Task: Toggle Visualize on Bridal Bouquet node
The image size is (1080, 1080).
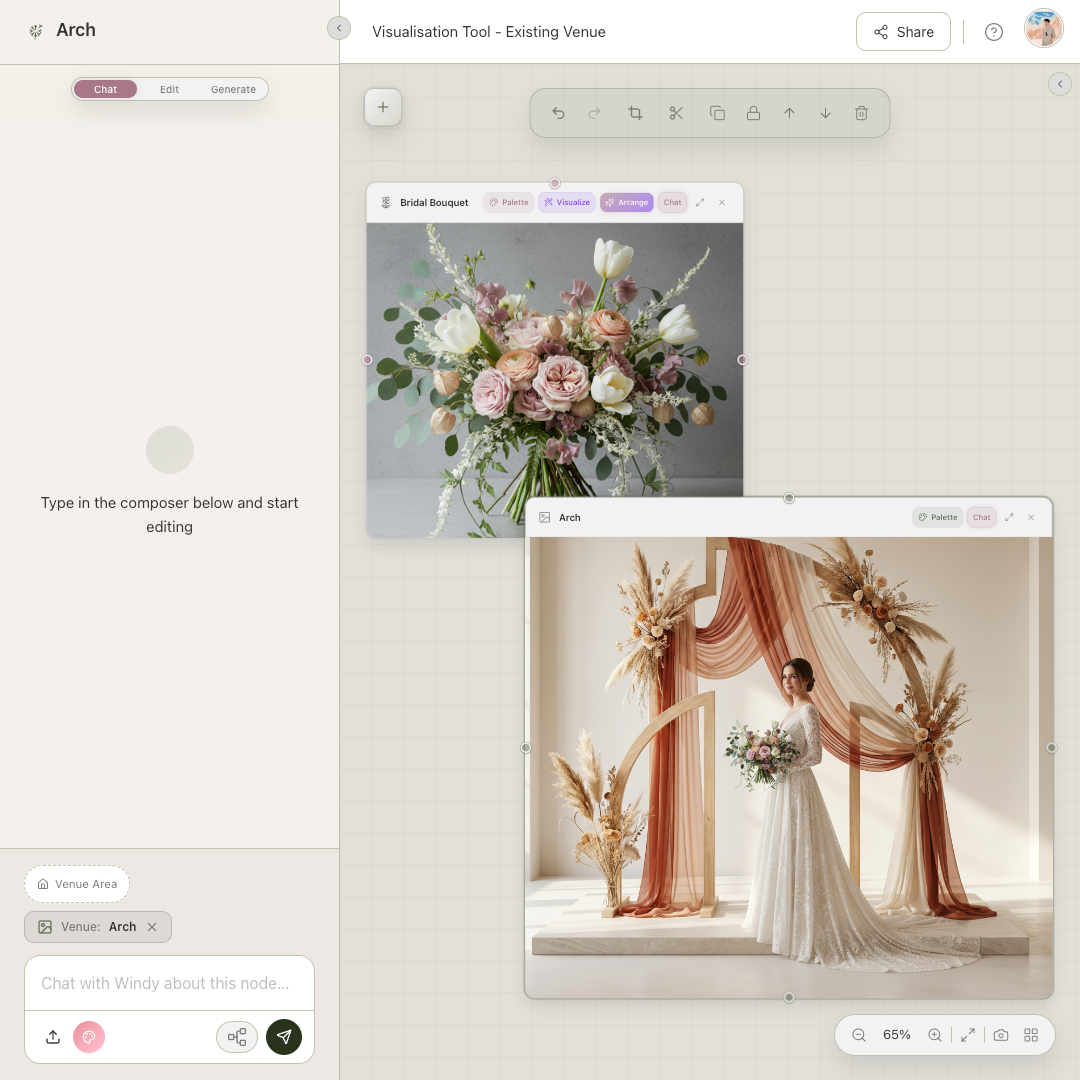Action: point(567,202)
